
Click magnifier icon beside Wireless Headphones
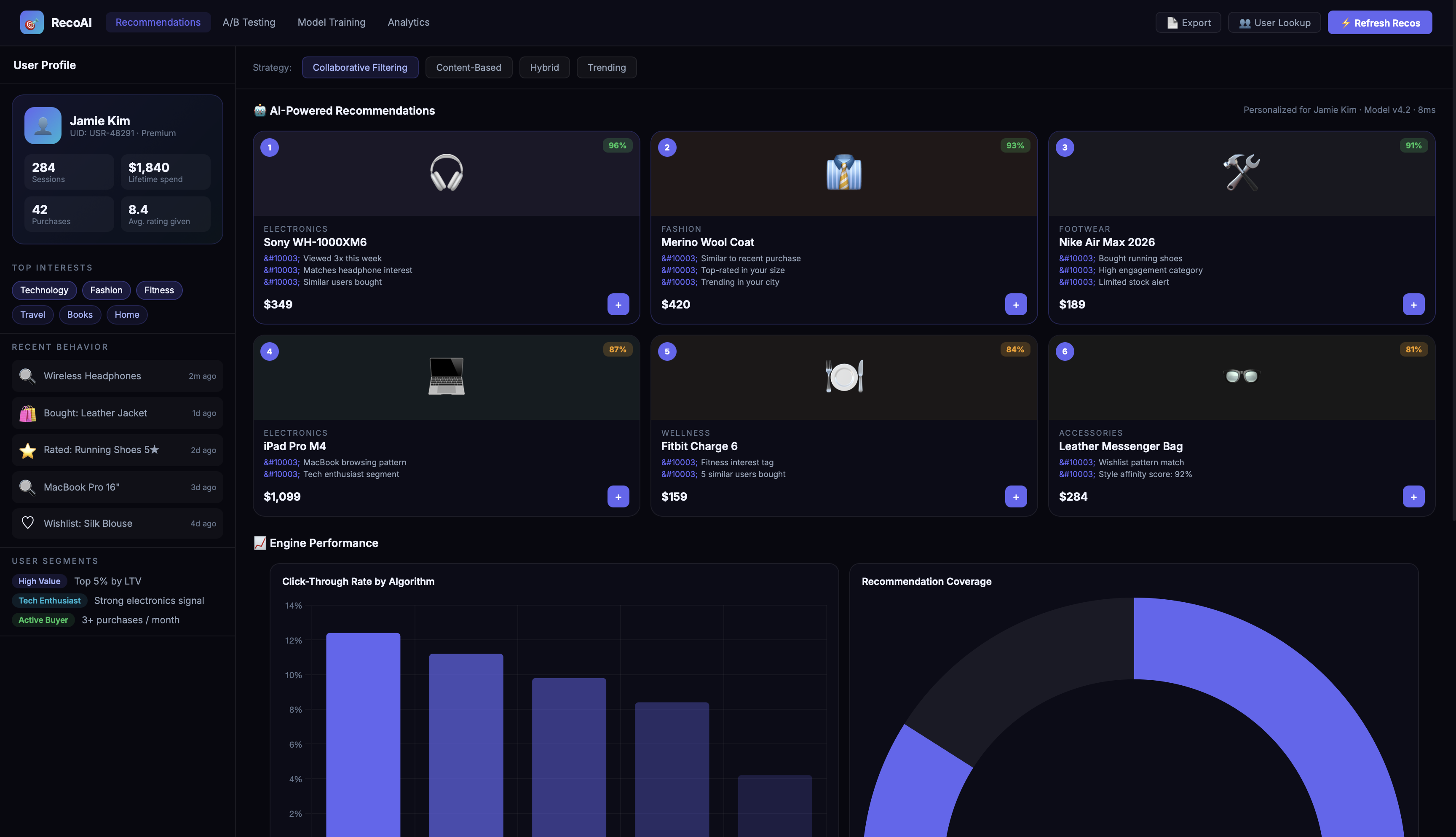[27, 376]
